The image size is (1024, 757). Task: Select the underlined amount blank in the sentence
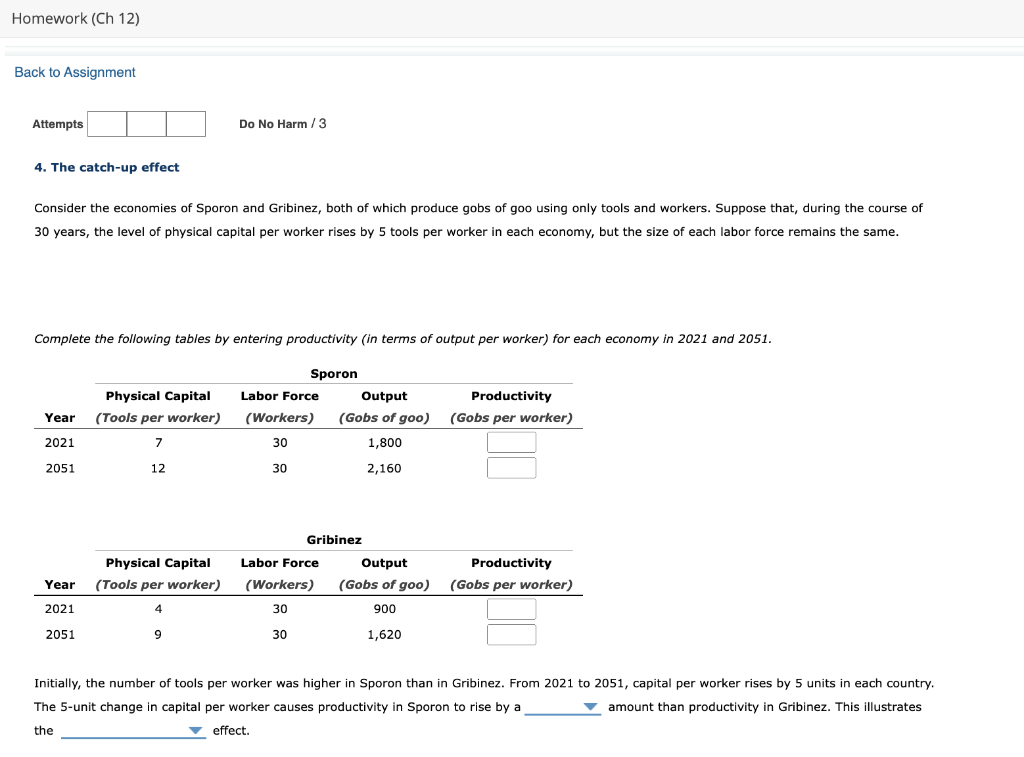[556, 706]
